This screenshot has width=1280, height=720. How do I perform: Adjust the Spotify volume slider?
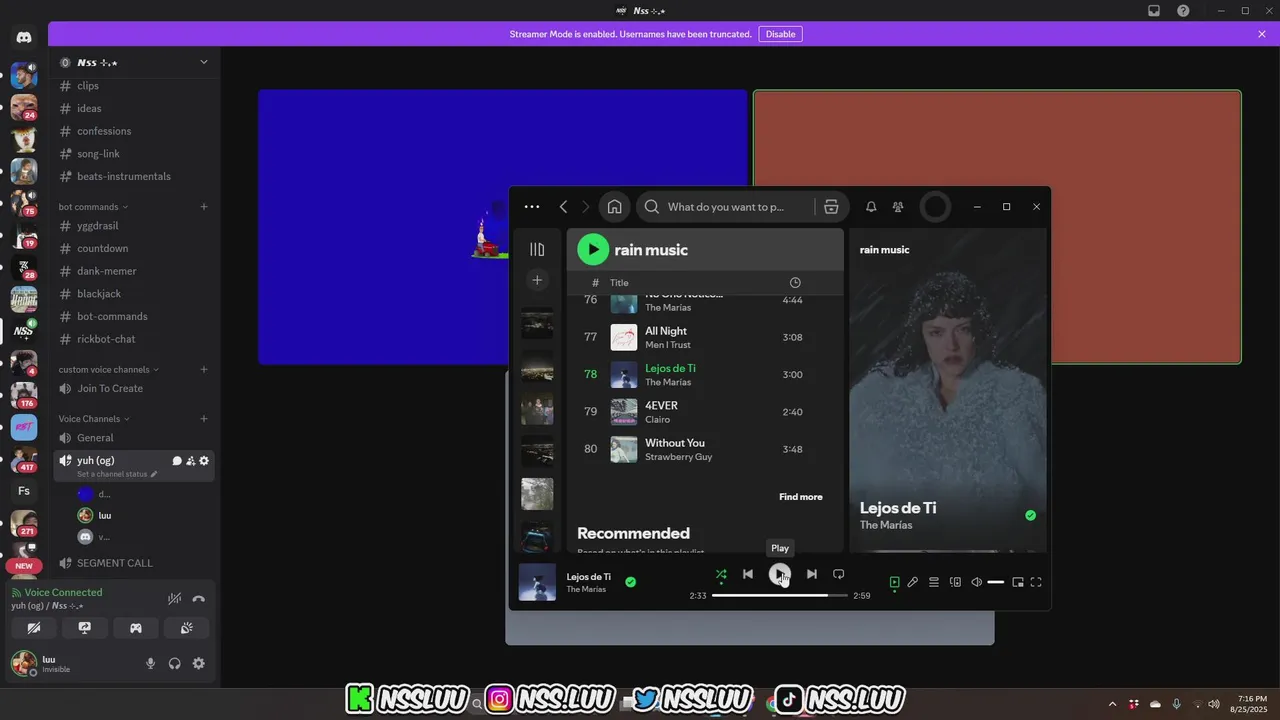(x=995, y=582)
